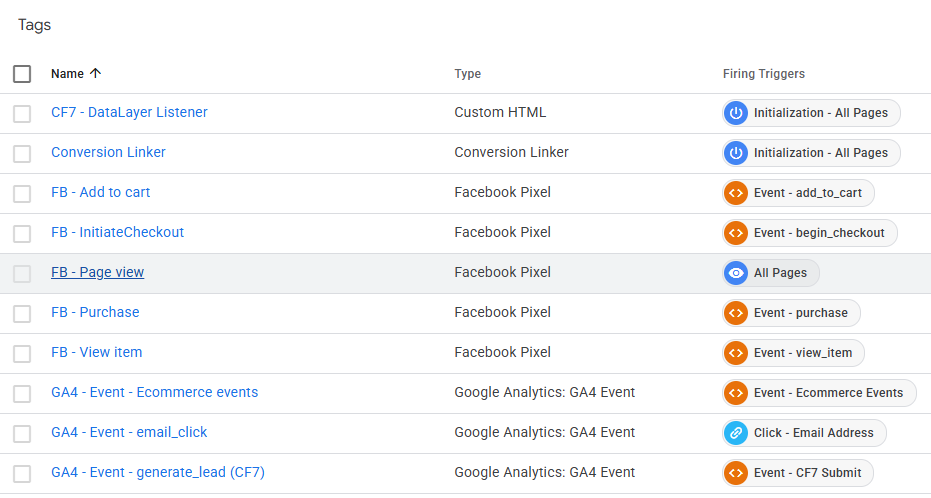Click the power icon beside Conversion Linker trigger
Screen dimensions: 931x498
coord(736,153)
